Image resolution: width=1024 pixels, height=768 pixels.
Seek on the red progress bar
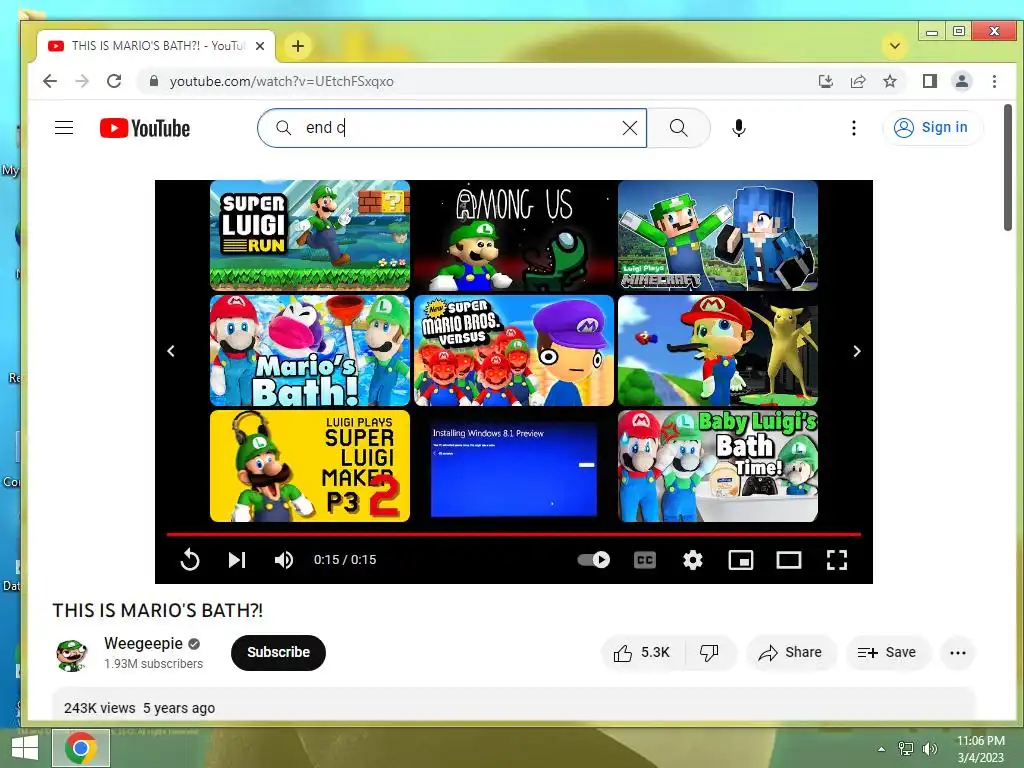pyautogui.click(x=513, y=534)
